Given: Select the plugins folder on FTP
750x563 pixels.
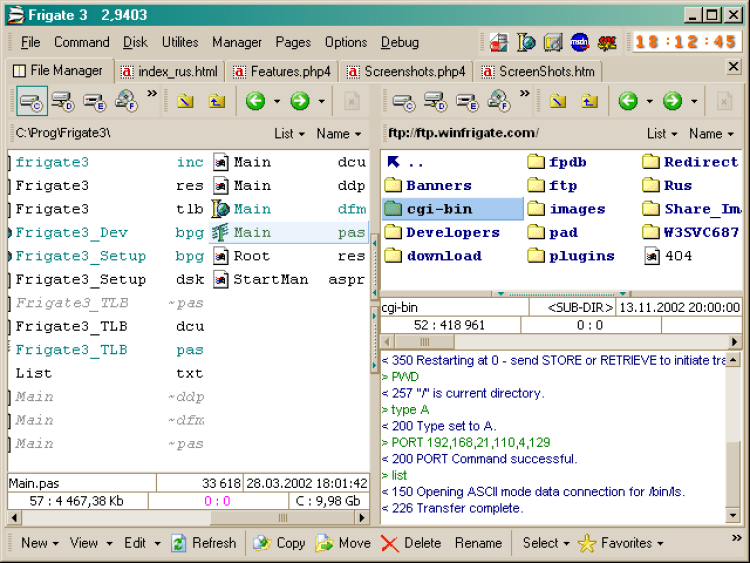Looking at the screenshot, I should (571, 256).
